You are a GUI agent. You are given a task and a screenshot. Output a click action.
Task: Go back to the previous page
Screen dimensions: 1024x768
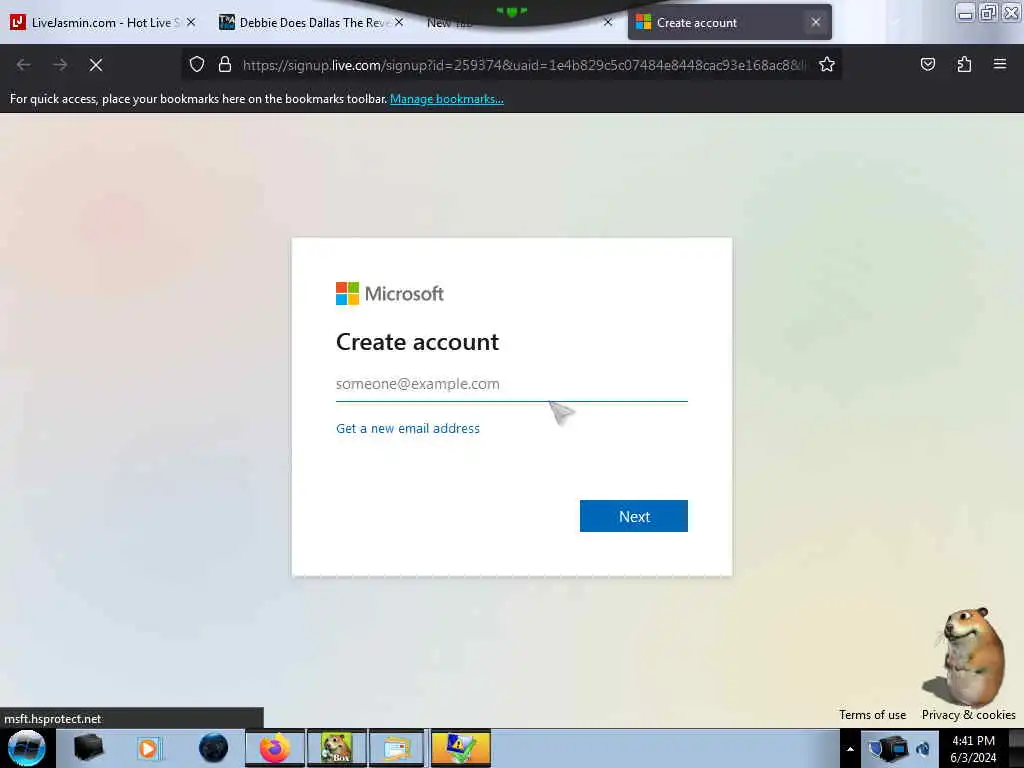pos(24,65)
